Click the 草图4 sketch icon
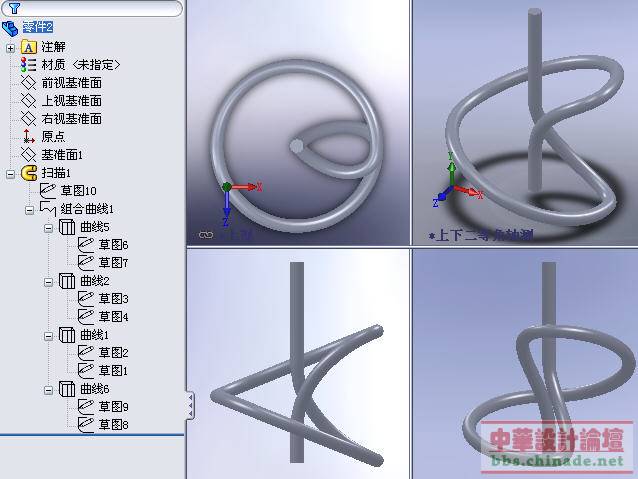Image resolution: width=638 pixels, height=479 pixels. point(86,316)
